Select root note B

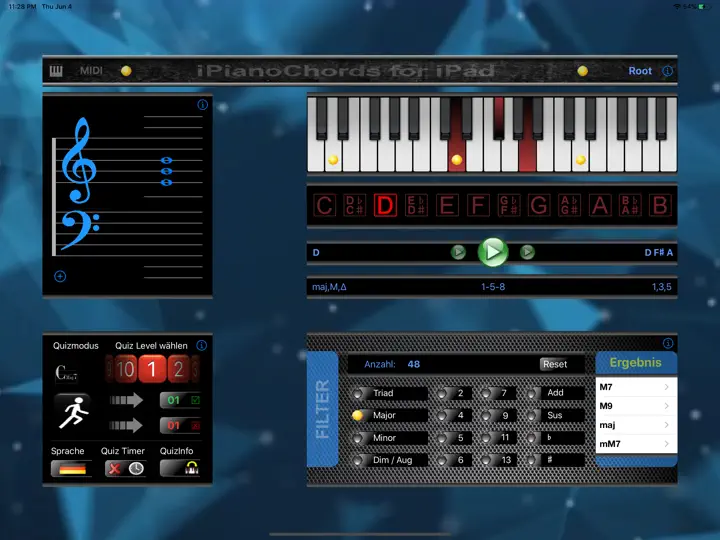pyautogui.click(x=661, y=205)
